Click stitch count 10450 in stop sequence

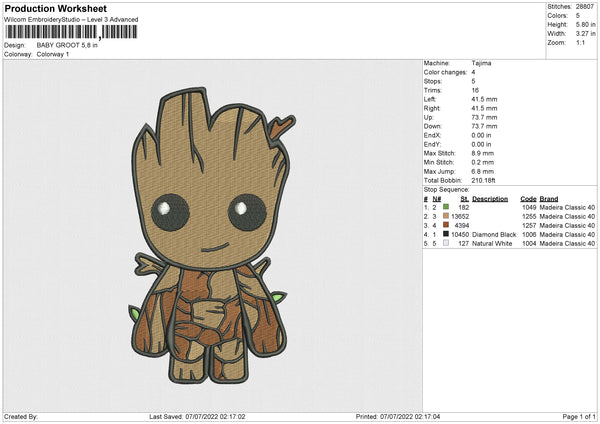point(460,234)
